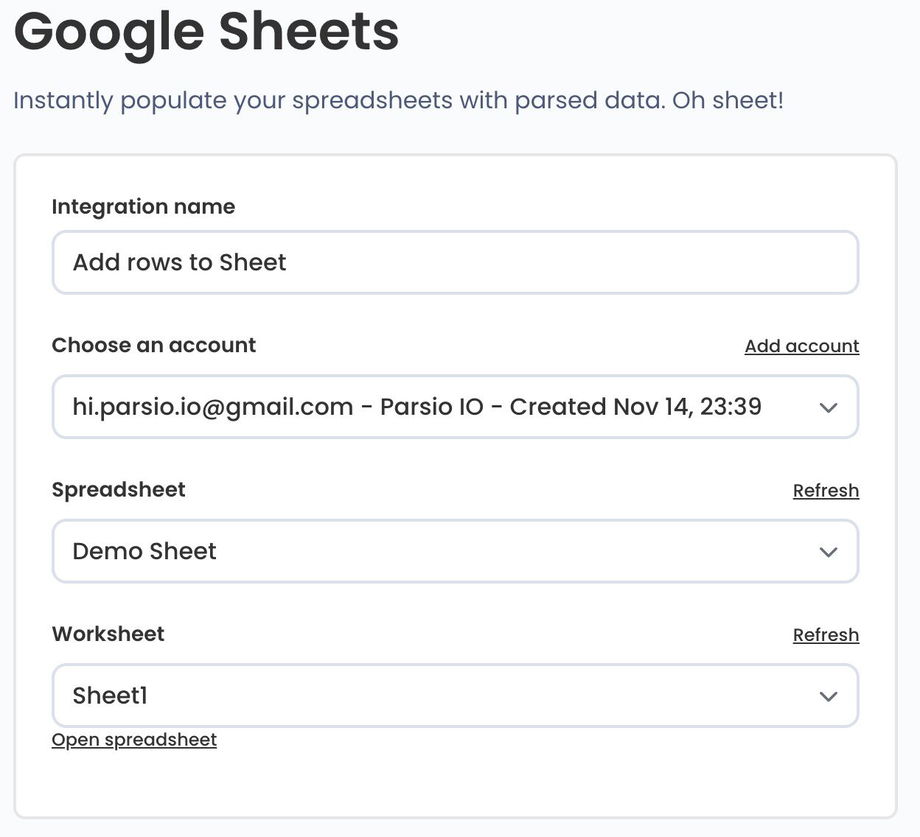
Task: Click the chevron beside Demo Sheet
Action: pyautogui.click(x=827, y=551)
